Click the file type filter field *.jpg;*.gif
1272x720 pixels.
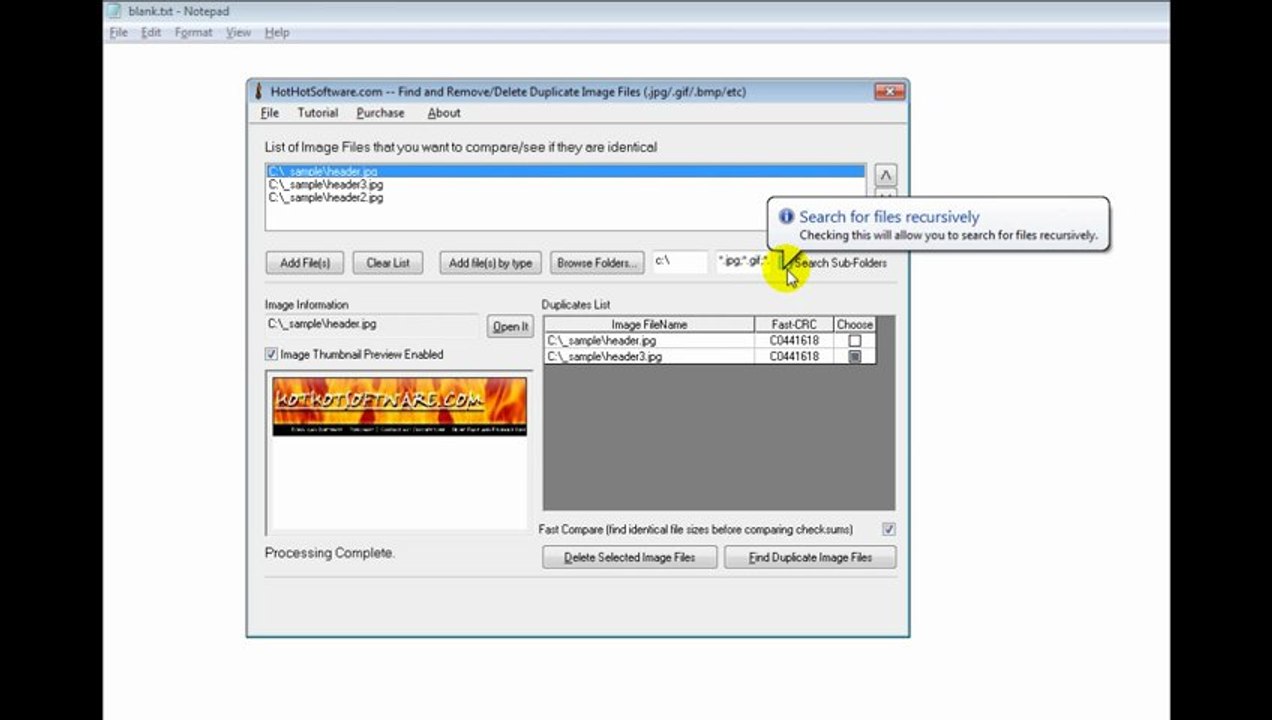[x=744, y=262]
